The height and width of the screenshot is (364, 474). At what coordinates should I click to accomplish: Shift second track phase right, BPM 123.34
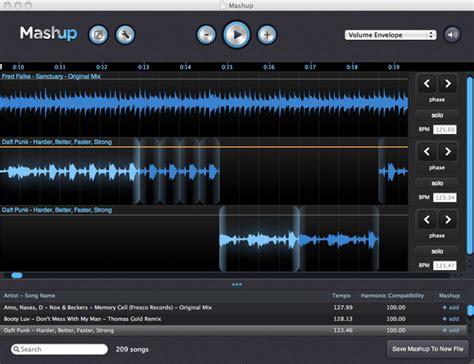coord(448,152)
